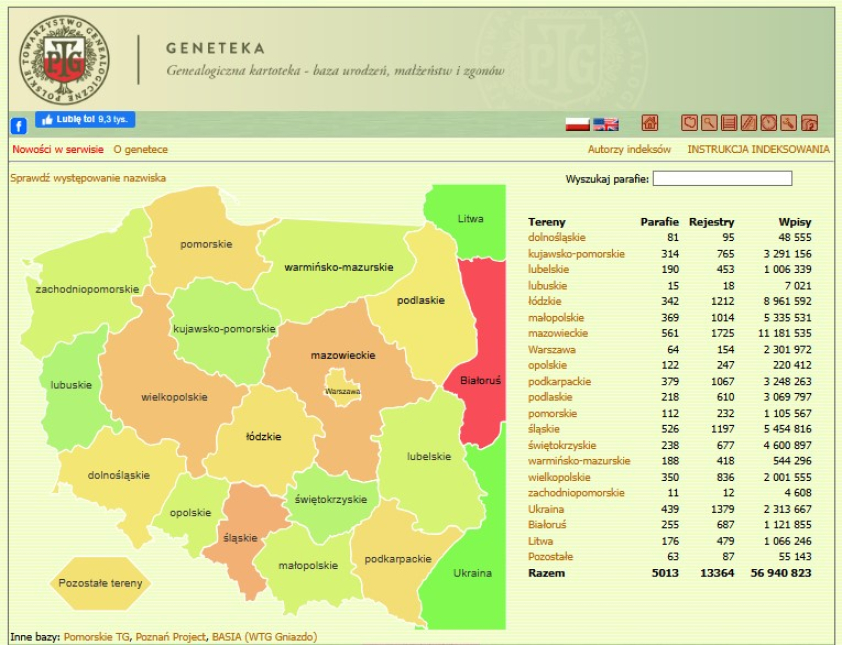The height and width of the screenshot is (645, 842).
Task: Select Litwa area on the map
Action: [x=470, y=219]
